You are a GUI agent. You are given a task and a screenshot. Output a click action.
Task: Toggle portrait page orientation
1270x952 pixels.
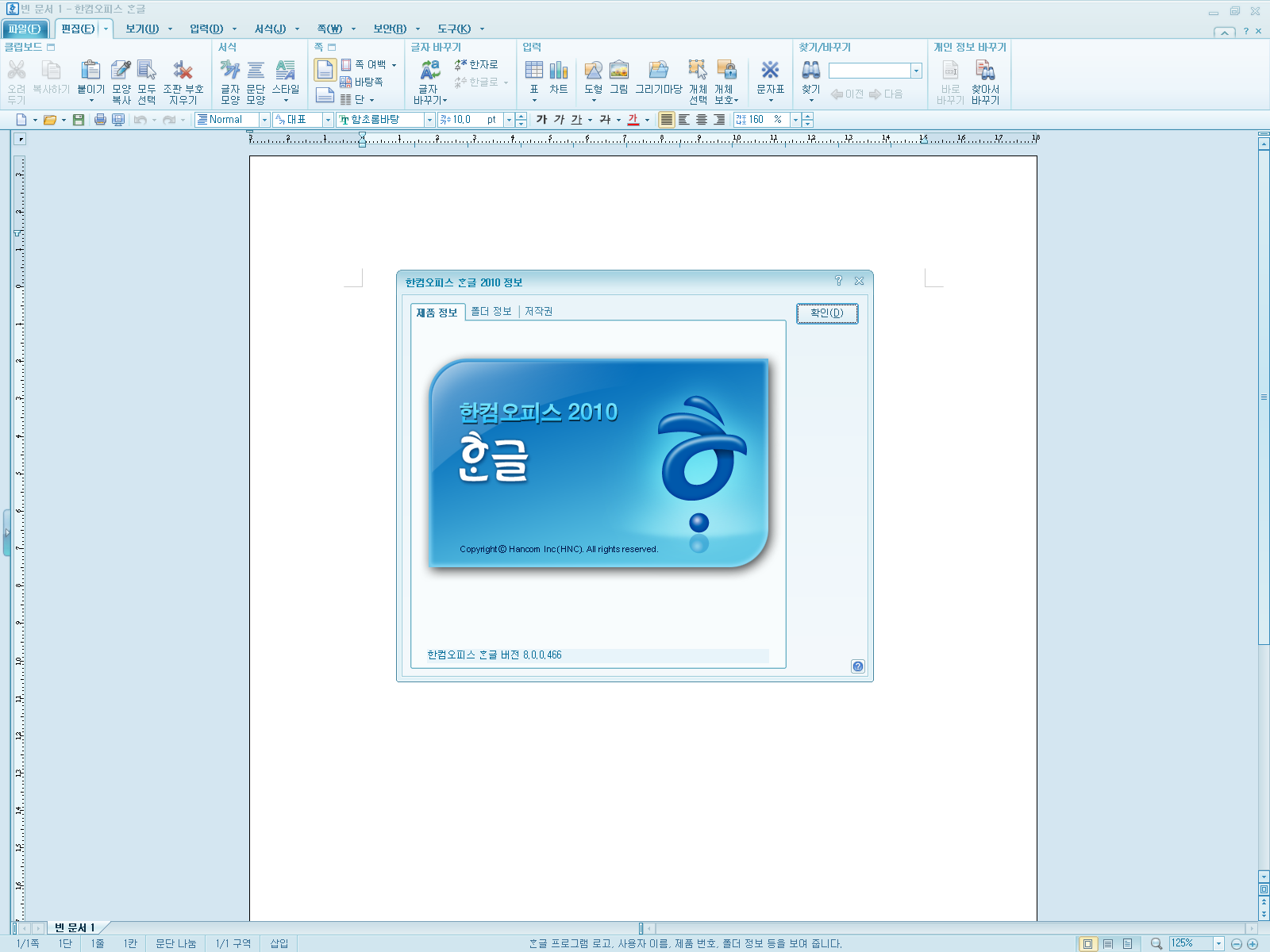click(x=325, y=70)
